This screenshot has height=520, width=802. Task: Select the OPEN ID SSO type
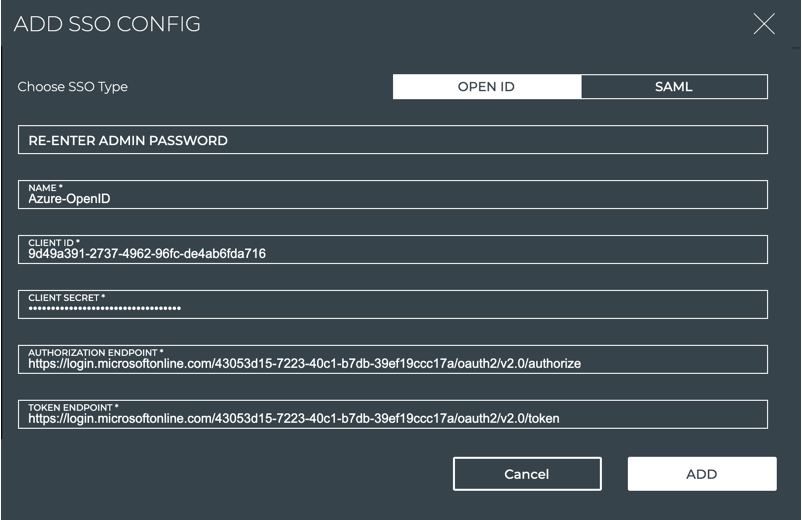(x=486, y=87)
